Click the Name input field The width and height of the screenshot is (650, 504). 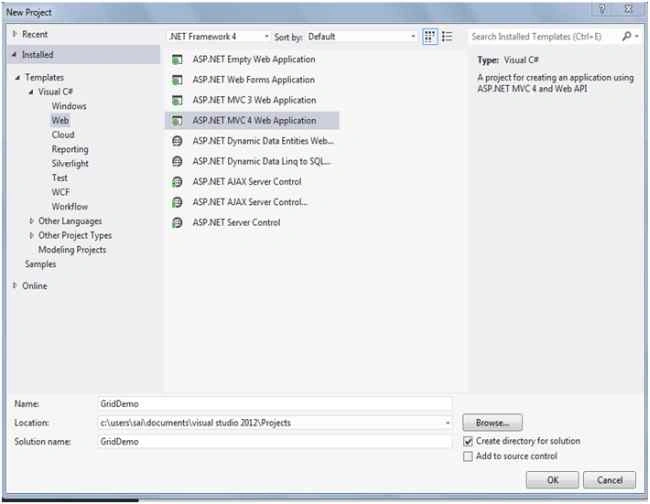(x=274, y=404)
